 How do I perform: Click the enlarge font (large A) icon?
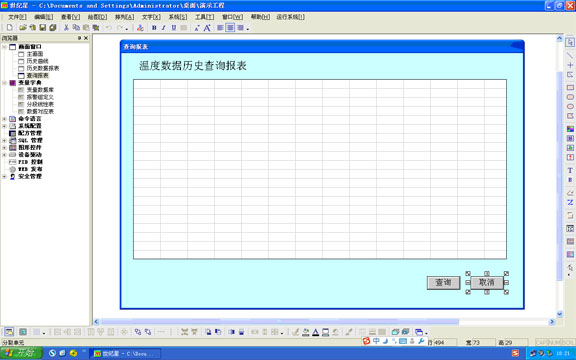coord(207,28)
